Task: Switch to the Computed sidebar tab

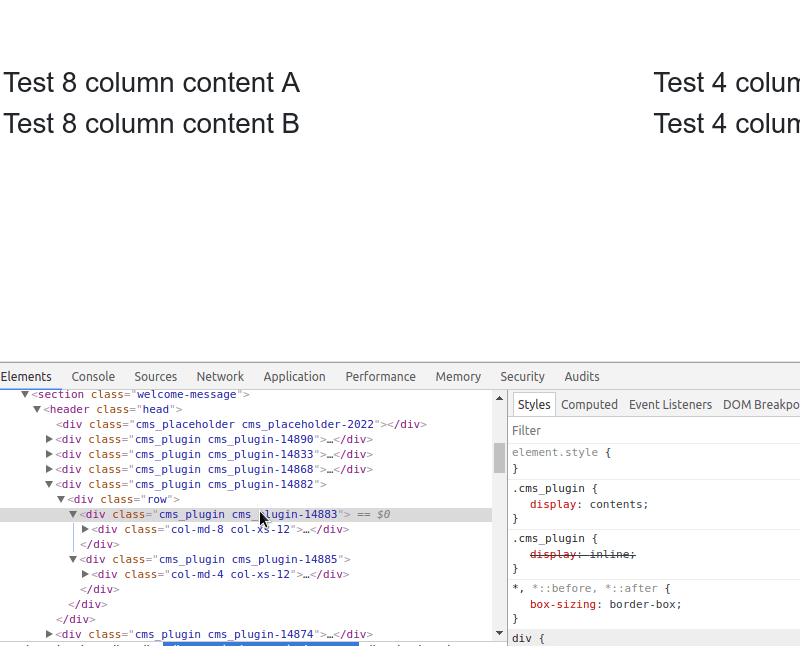Action: 589,405
